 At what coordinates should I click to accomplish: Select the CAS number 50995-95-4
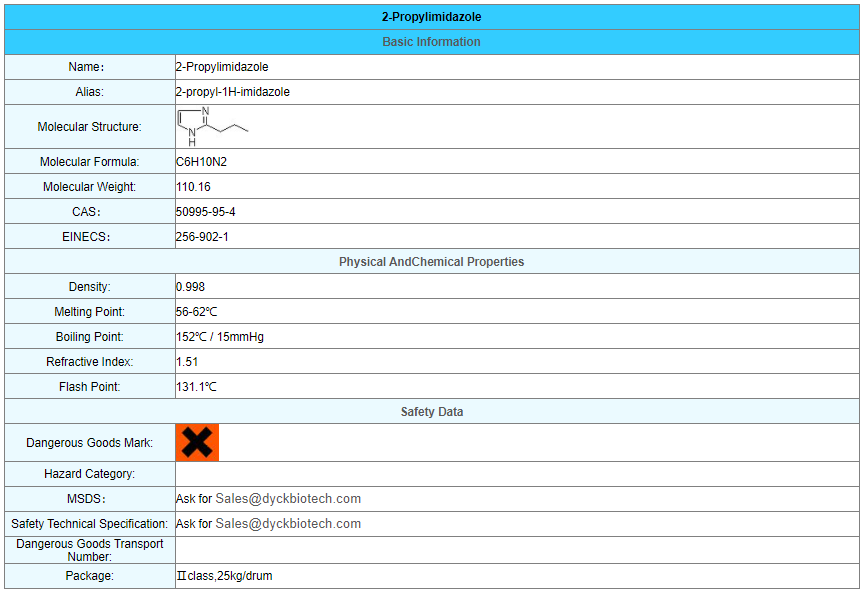tap(206, 212)
